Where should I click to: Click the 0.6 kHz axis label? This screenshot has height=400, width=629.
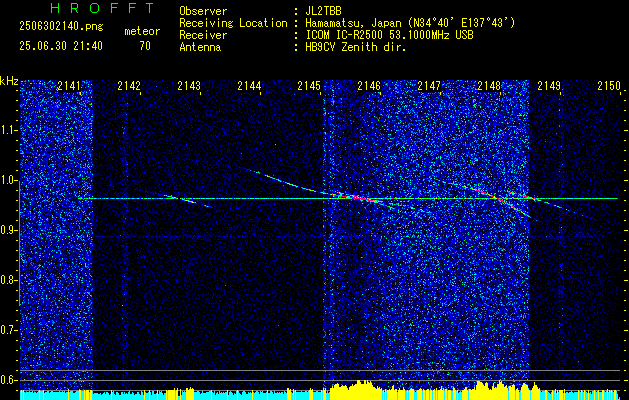(9, 380)
